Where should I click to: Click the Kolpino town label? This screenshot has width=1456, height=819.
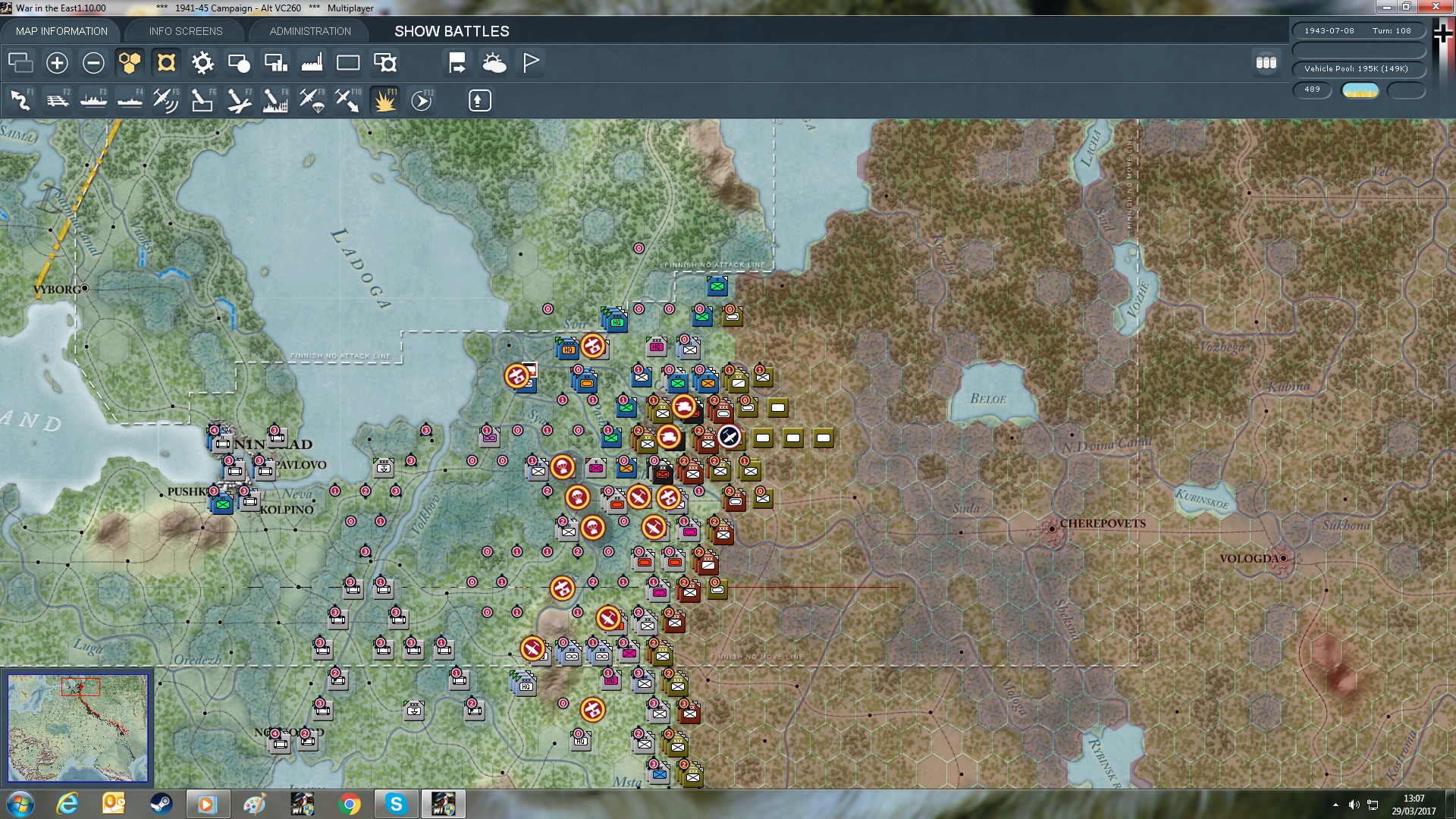click(287, 510)
